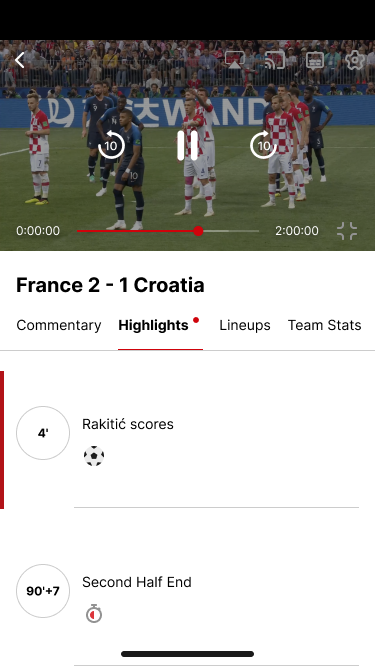The height and width of the screenshot is (667, 375).
Task: Rewind the video 10 seconds
Action: click(x=111, y=145)
